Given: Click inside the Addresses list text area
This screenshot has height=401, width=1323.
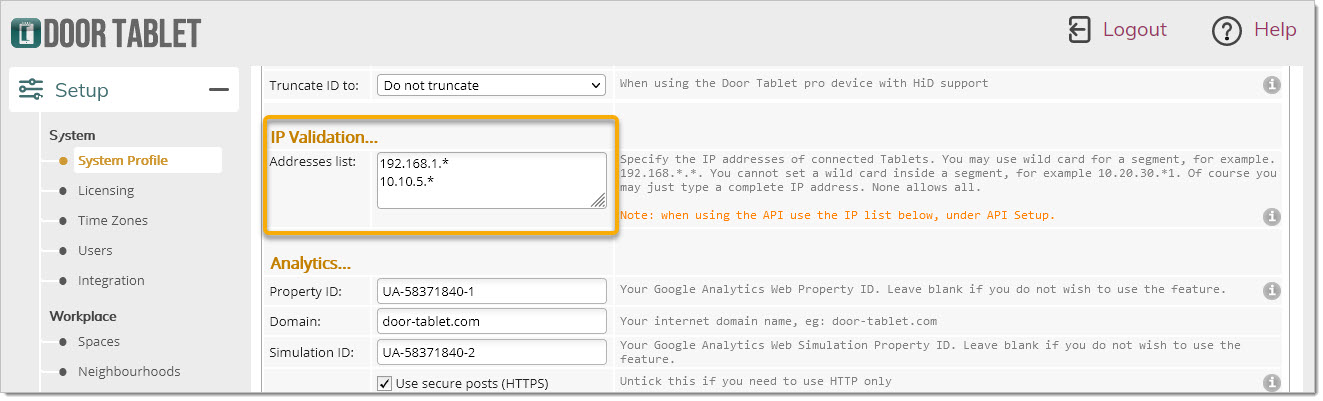Looking at the screenshot, I should (x=491, y=180).
